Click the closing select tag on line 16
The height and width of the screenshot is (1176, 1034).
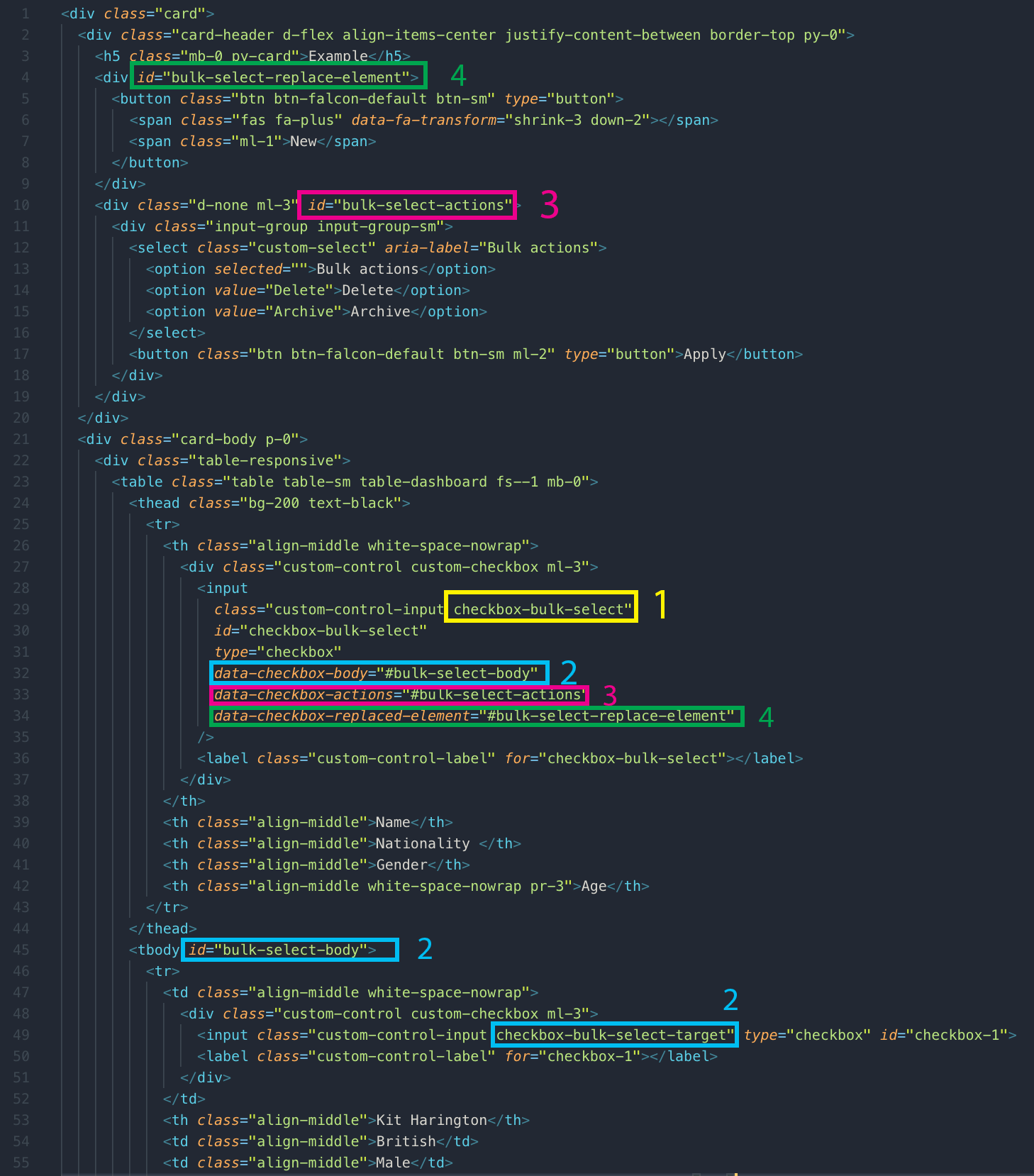pos(167,333)
